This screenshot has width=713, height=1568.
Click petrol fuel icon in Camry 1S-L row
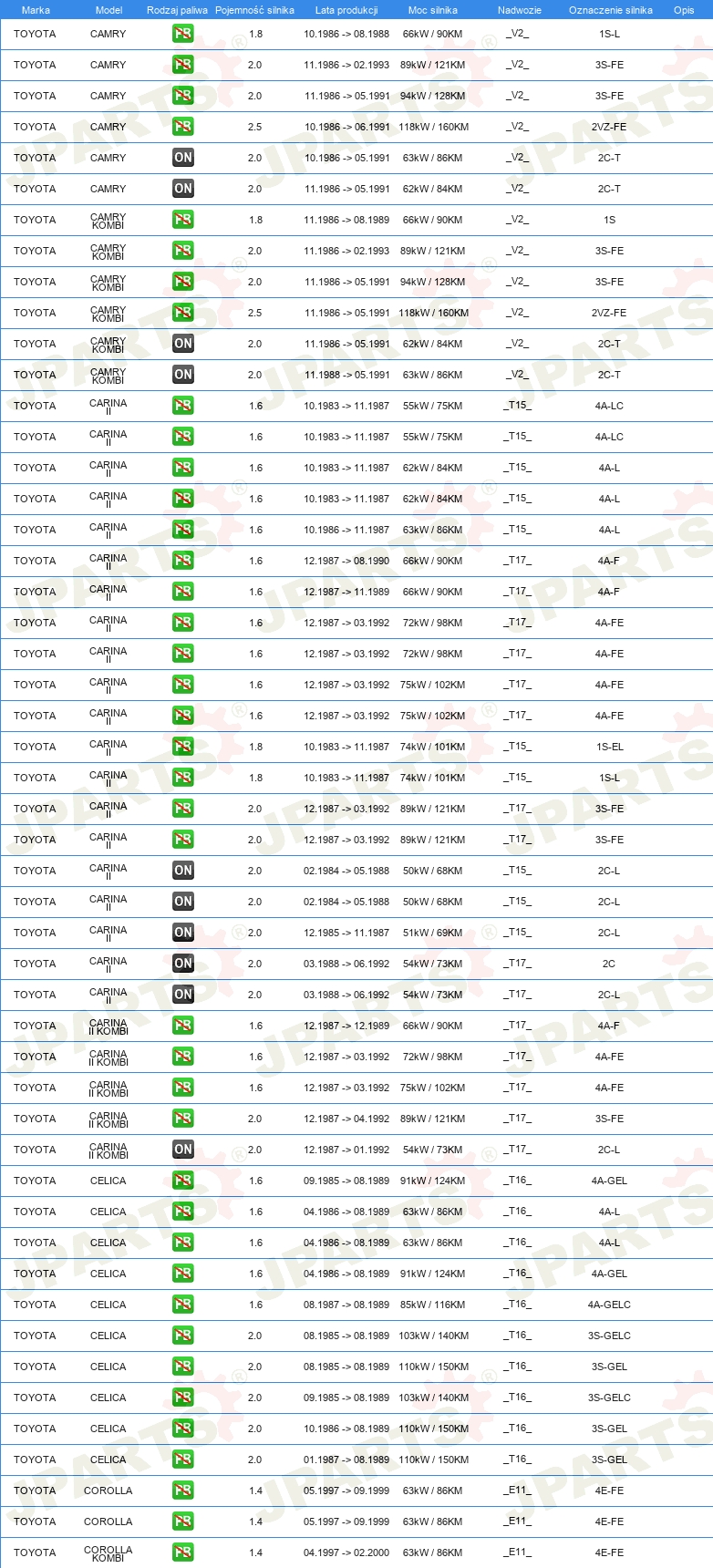pyautogui.click(x=183, y=34)
